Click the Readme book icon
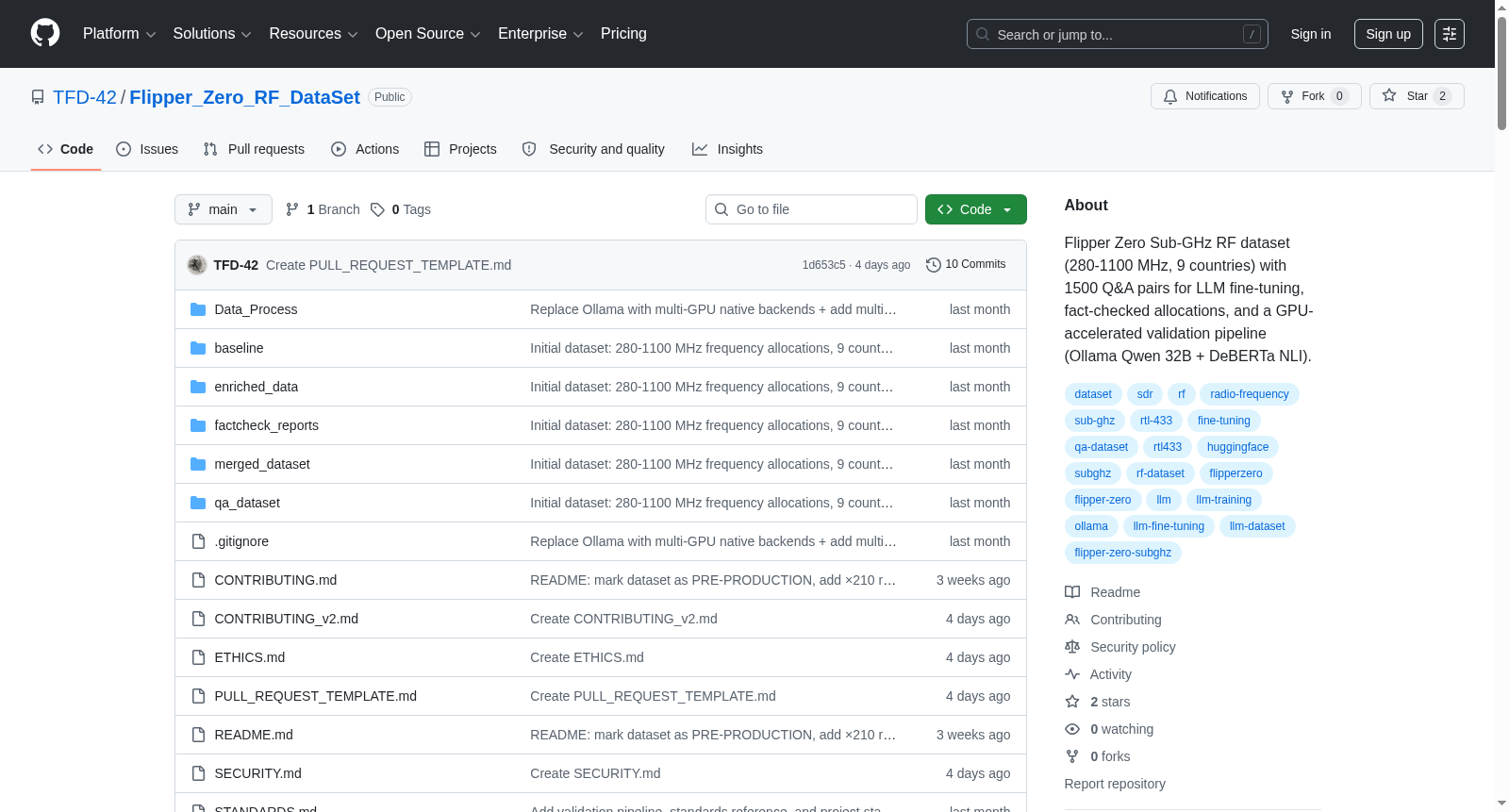The image size is (1509, 812). 1072,592
